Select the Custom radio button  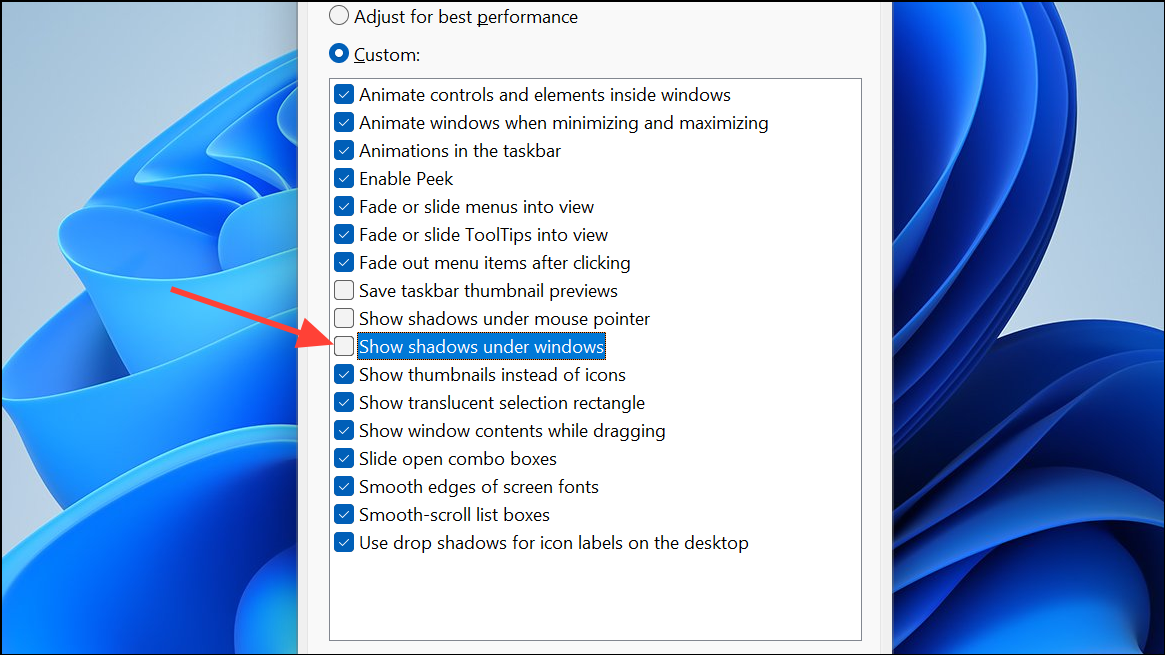click(338, 53)
